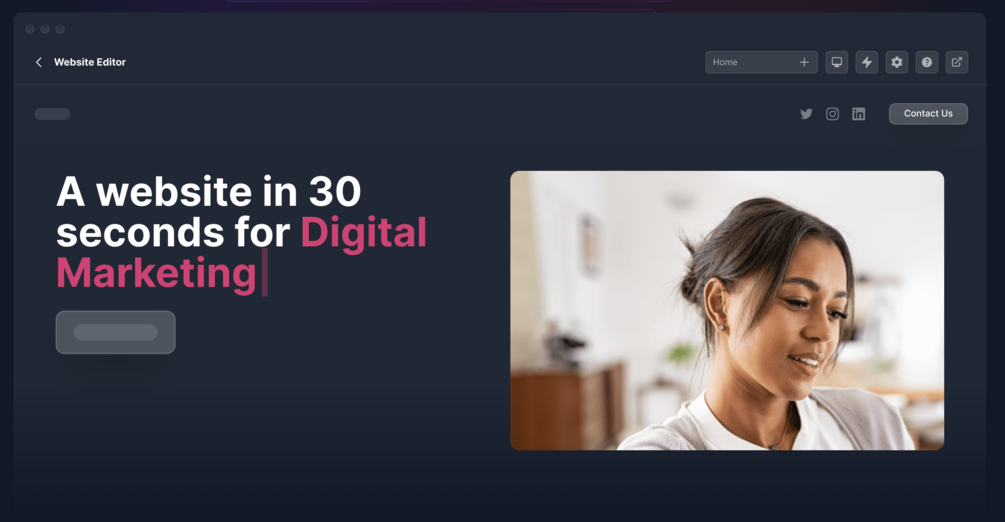This screenshot has height=522, width=1005.
Task: Open quick actions with the lightning bolt icon
Action: pyautogui.click(x=867, y=62)
